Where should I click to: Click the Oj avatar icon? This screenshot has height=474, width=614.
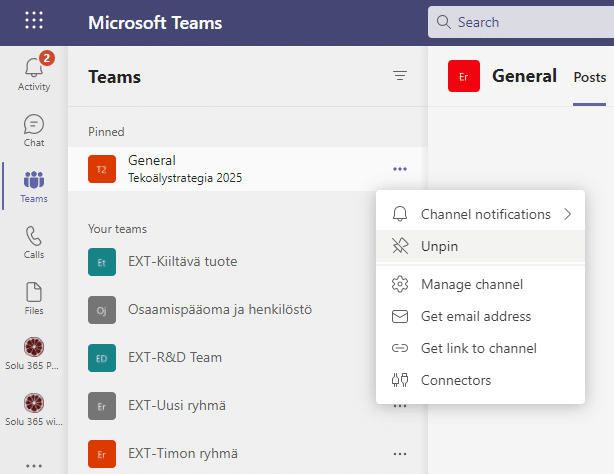[x=102, y=310]
